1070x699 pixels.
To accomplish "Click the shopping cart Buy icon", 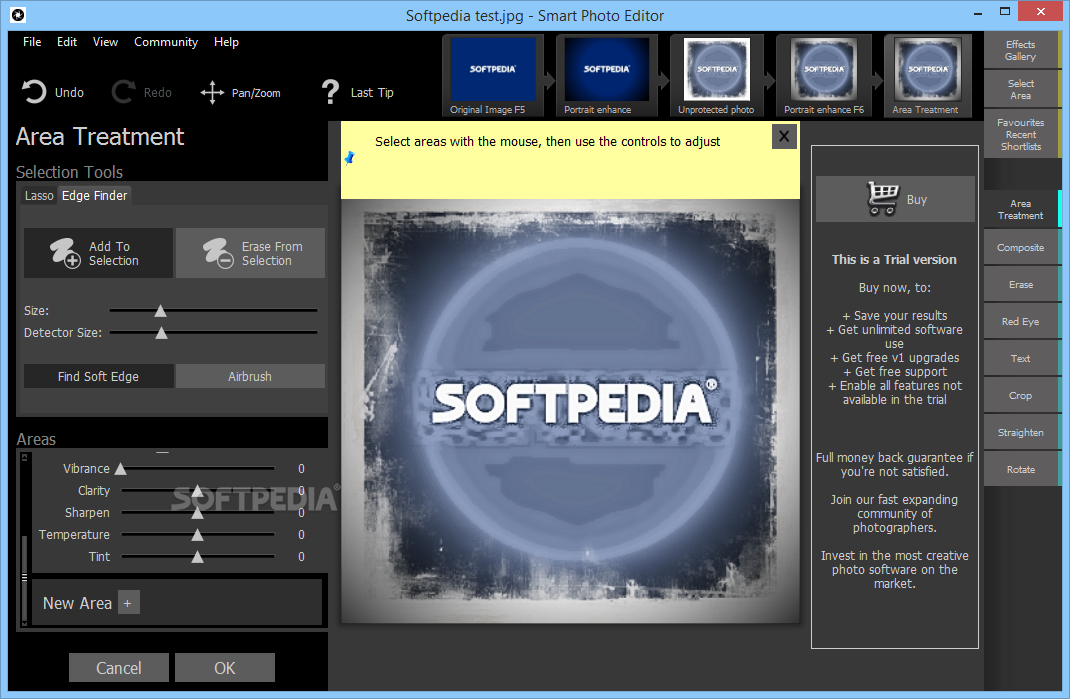I will 882,199.
